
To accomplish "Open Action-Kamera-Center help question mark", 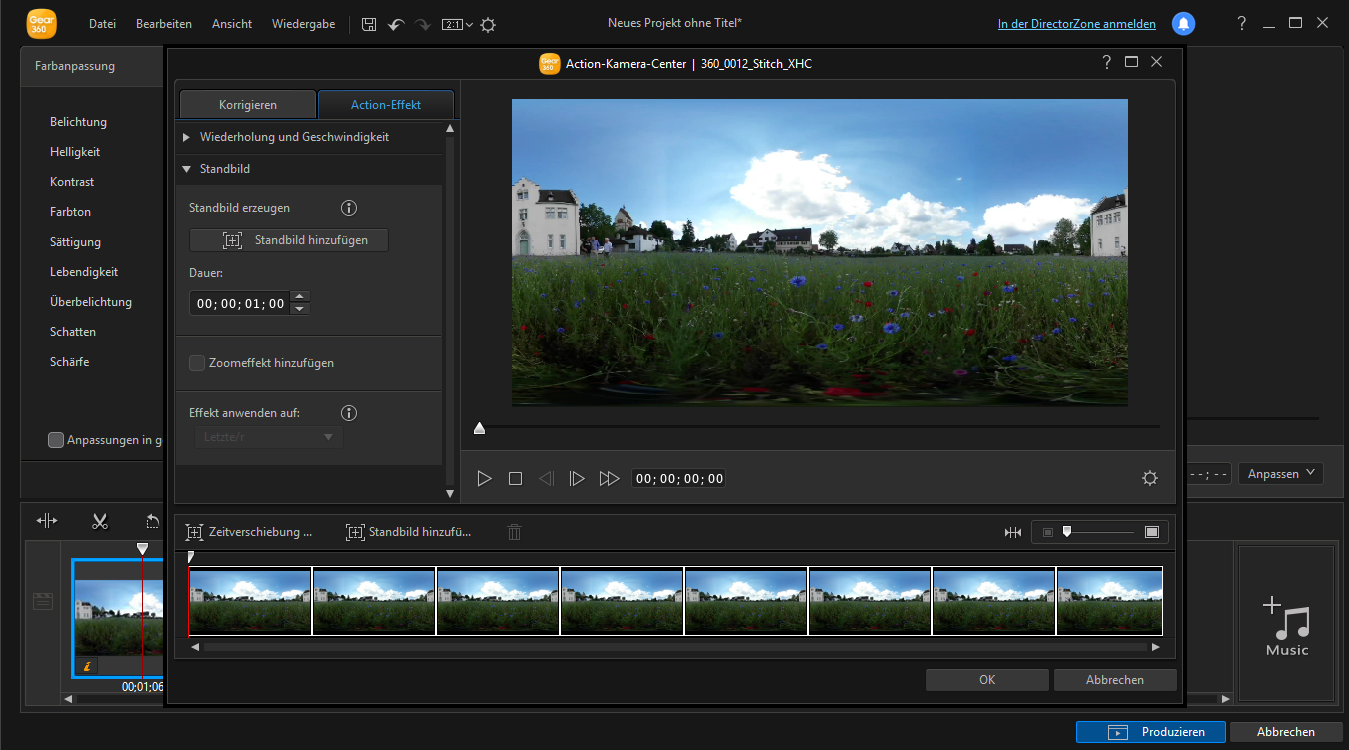I will click(x=1106, y=62).
